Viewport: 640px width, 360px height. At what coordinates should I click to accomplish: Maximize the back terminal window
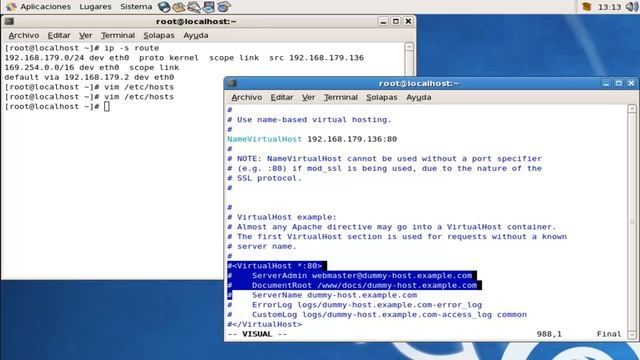[396, 21]
